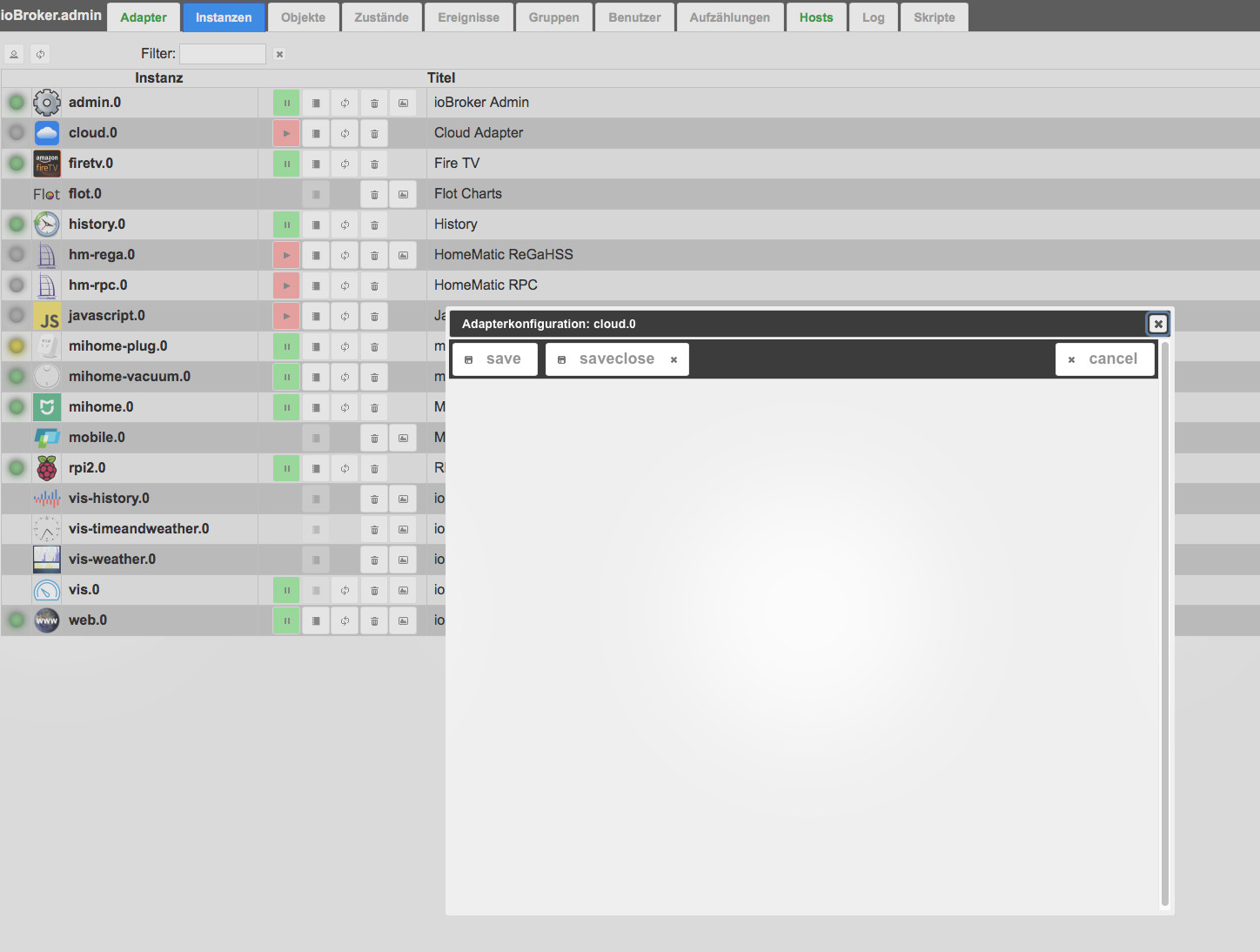Start the stopped cloud.0 instance
The image size is (1260, 952).
(286, 133)
